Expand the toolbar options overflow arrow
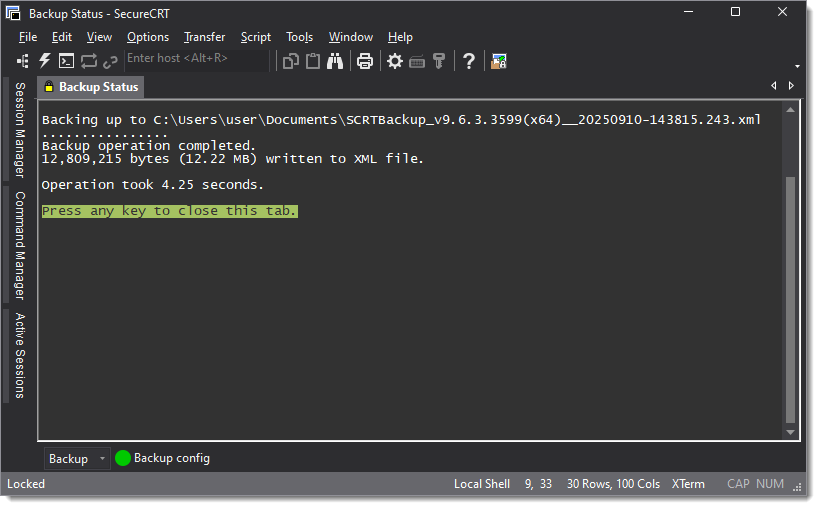The height and width of the screenshot is (508, 819). pos(797,66)
